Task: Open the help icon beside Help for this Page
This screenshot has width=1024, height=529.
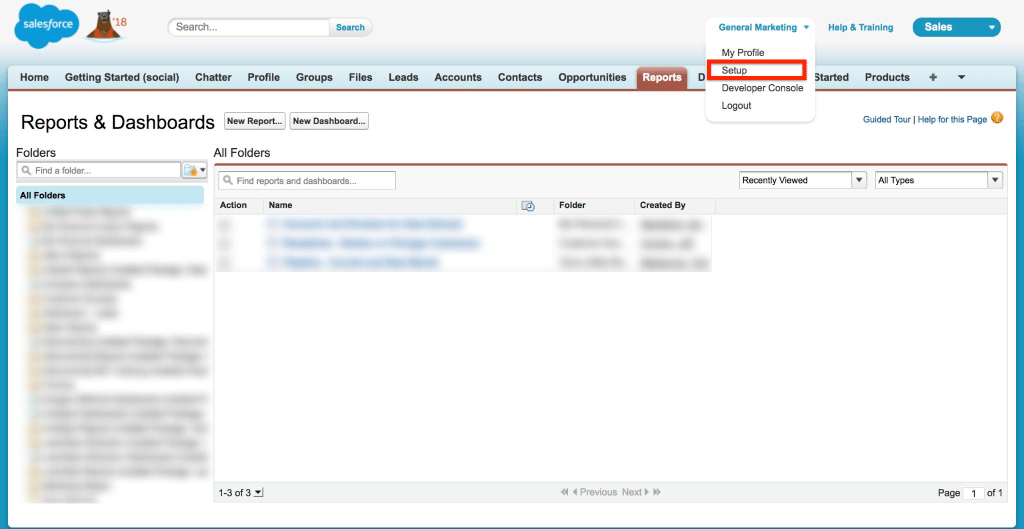Action: tap(997, 118)
